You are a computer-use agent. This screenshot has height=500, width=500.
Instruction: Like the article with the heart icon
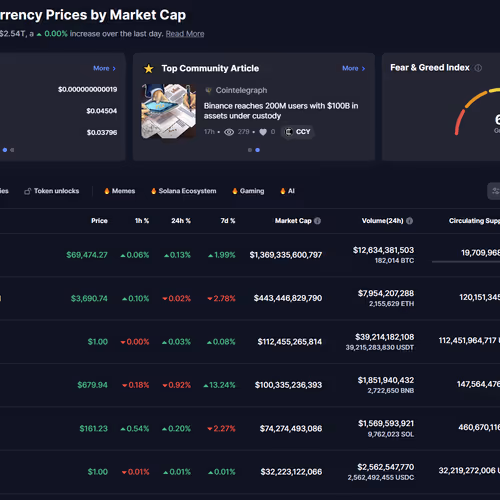coord(263,132)
